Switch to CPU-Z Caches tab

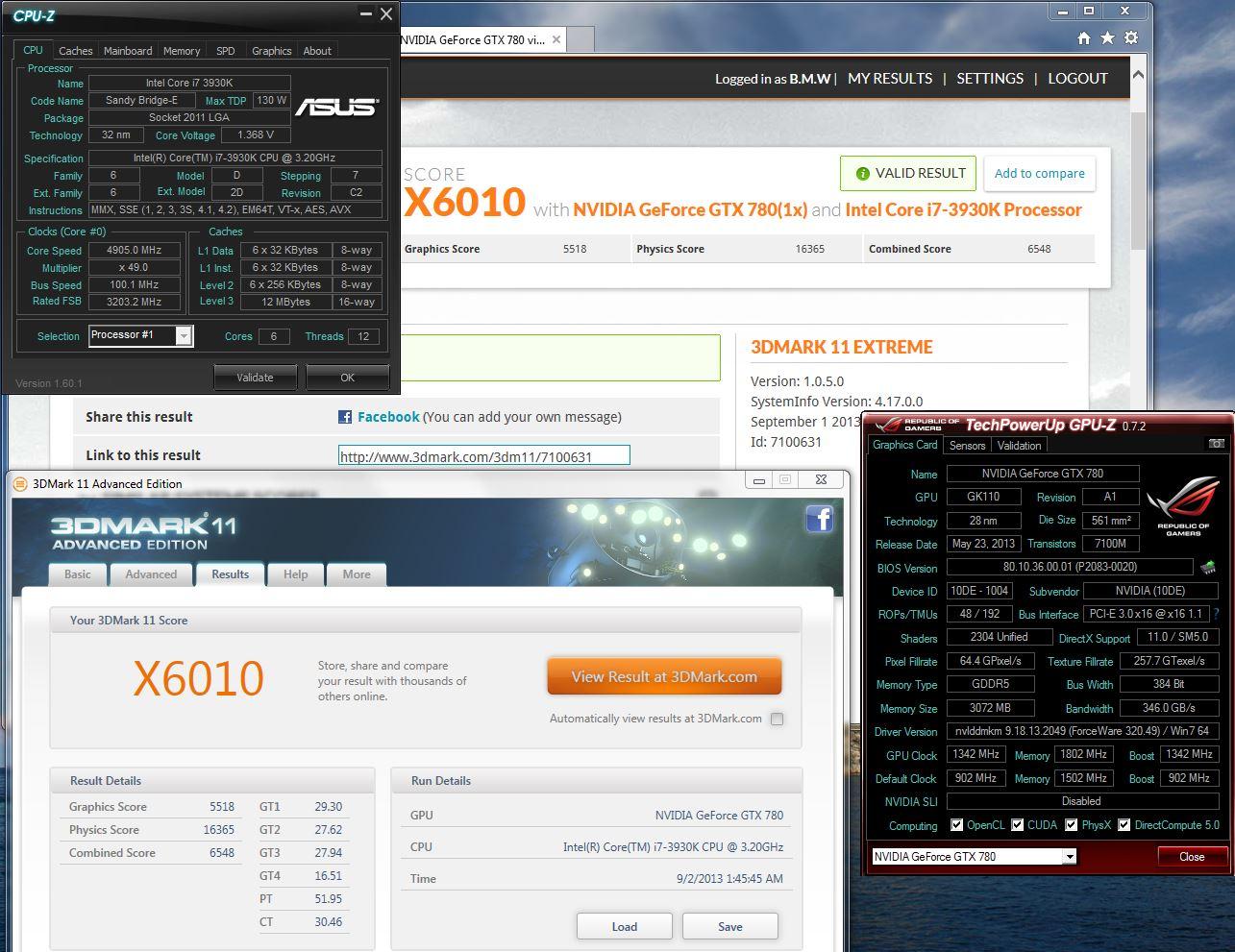[76, 51]
